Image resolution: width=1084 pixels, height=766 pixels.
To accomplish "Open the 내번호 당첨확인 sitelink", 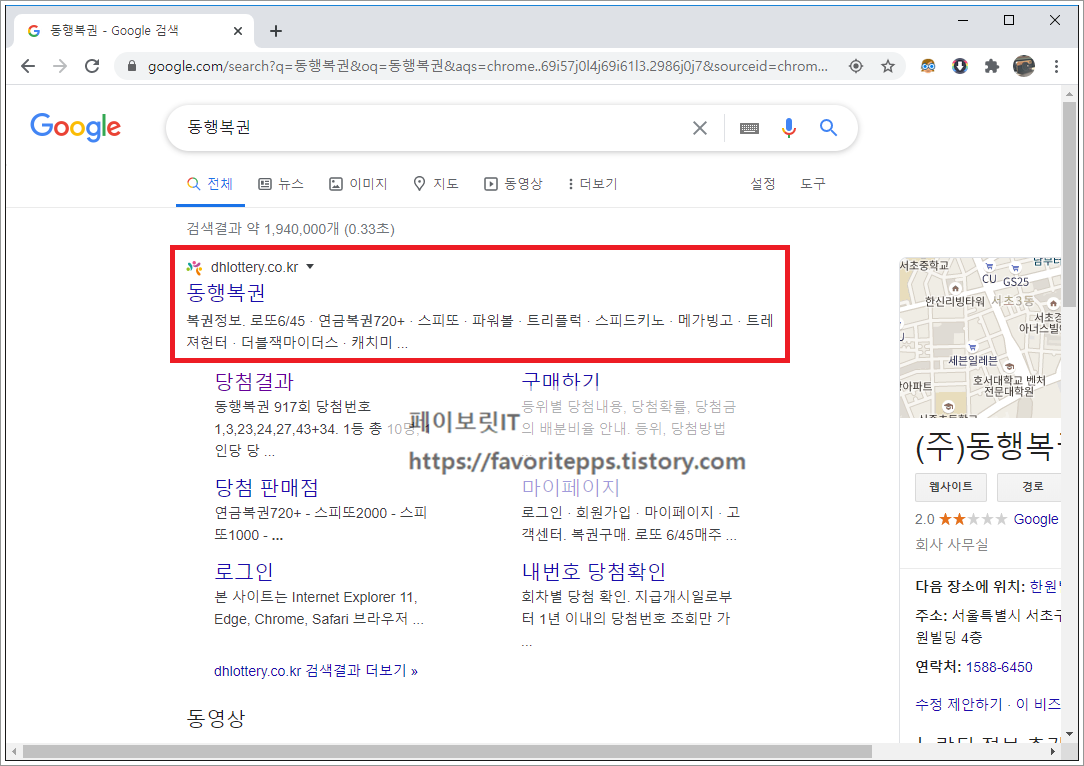I will tap(594, 572).
